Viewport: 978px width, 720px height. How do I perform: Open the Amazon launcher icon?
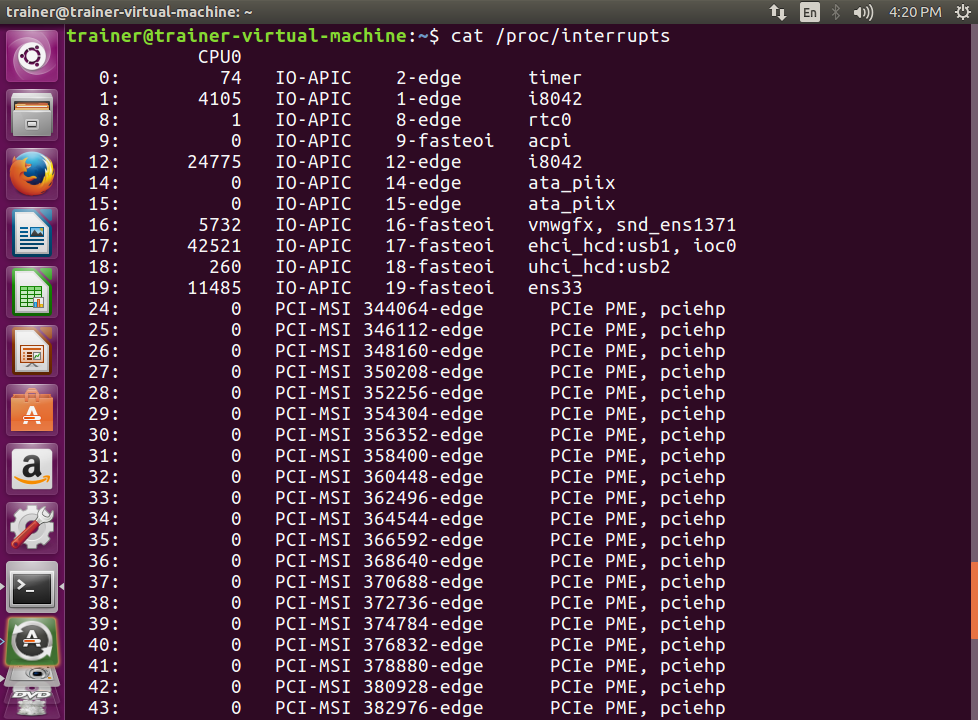click(x=32, y=469)
